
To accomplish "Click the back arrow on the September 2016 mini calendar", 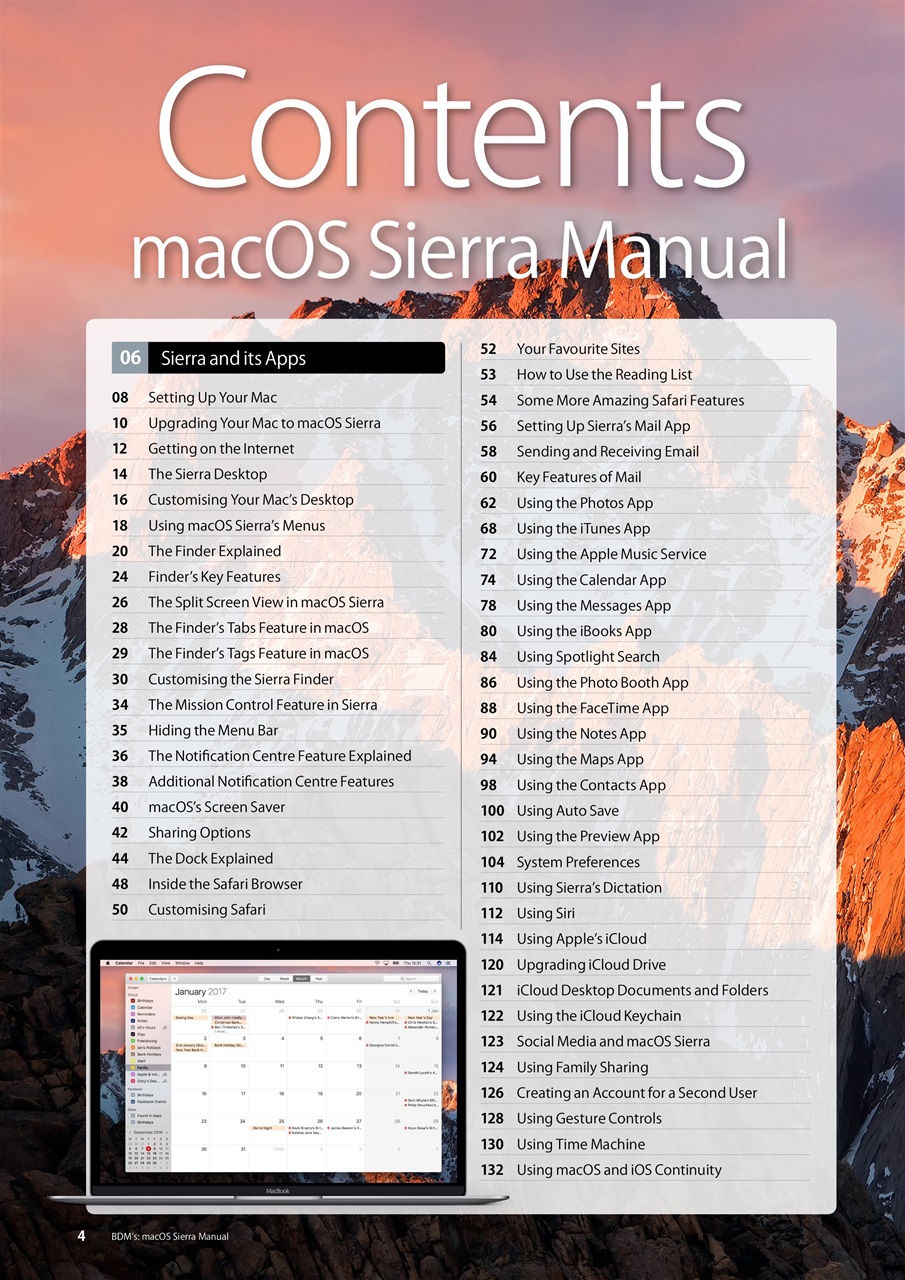I will pos(130,1132).
